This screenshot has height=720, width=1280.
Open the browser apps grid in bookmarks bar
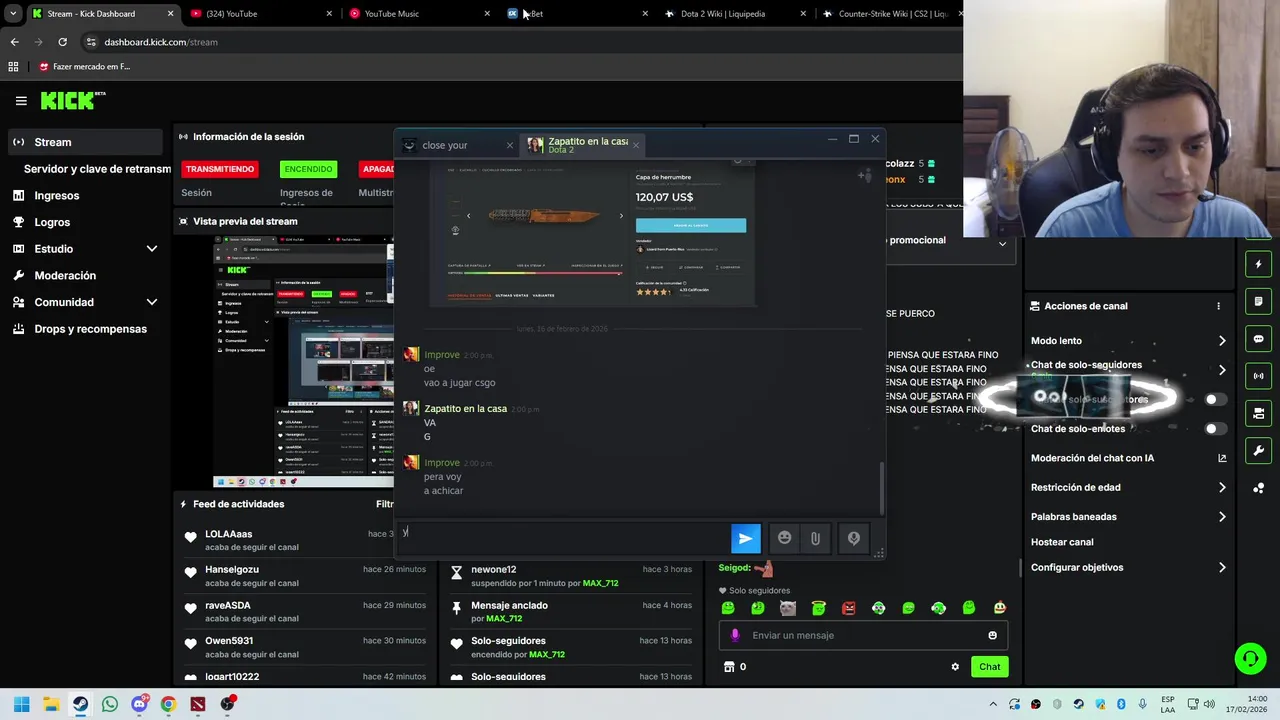pos(13,67)
